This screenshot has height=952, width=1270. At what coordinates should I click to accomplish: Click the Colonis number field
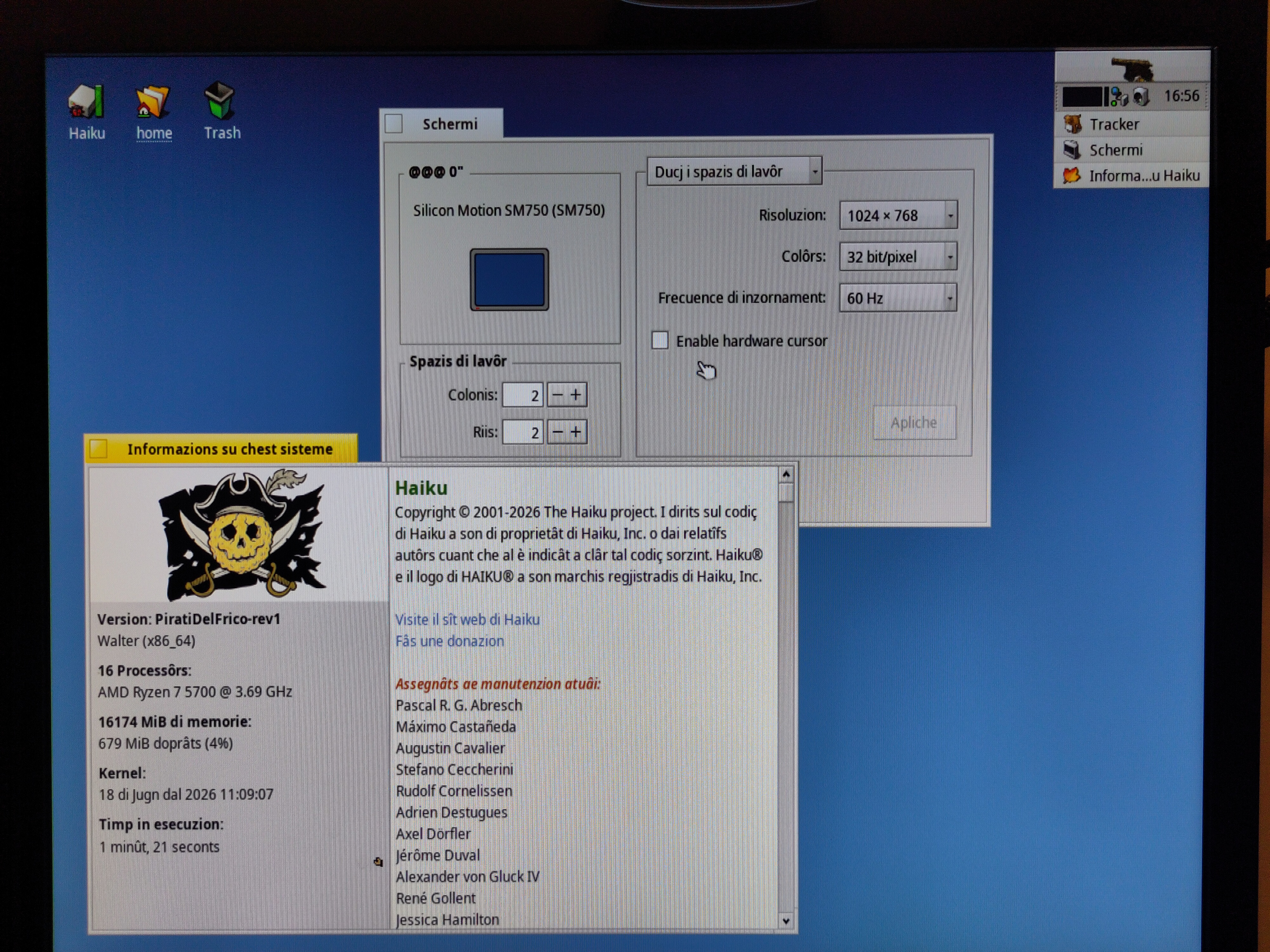click(523, 395)
